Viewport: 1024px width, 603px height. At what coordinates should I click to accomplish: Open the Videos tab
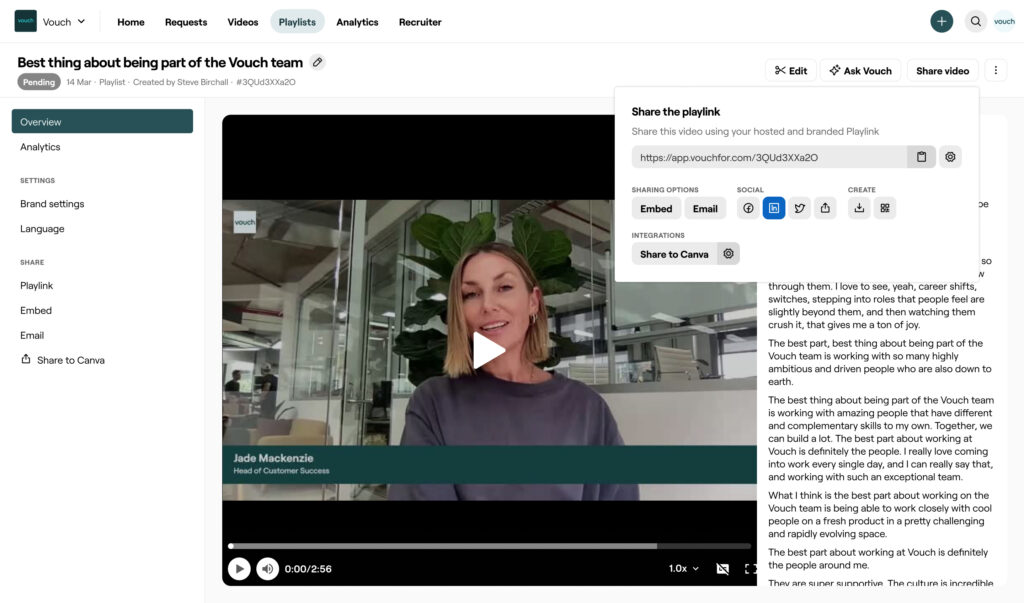(242, 22)
